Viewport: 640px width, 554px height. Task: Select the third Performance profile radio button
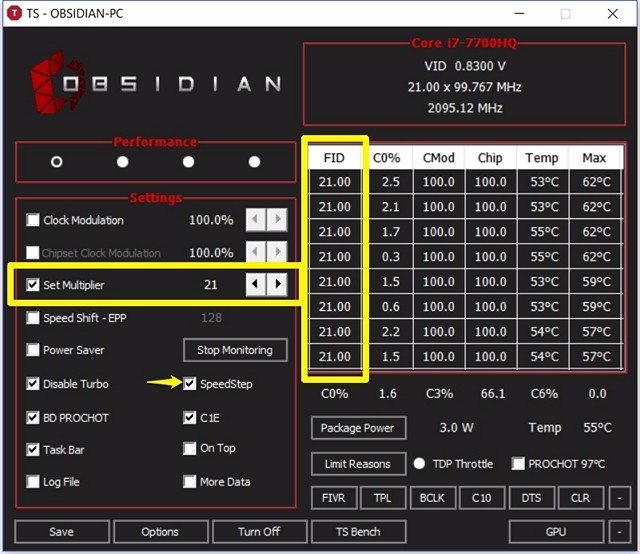tap(188, 162)
